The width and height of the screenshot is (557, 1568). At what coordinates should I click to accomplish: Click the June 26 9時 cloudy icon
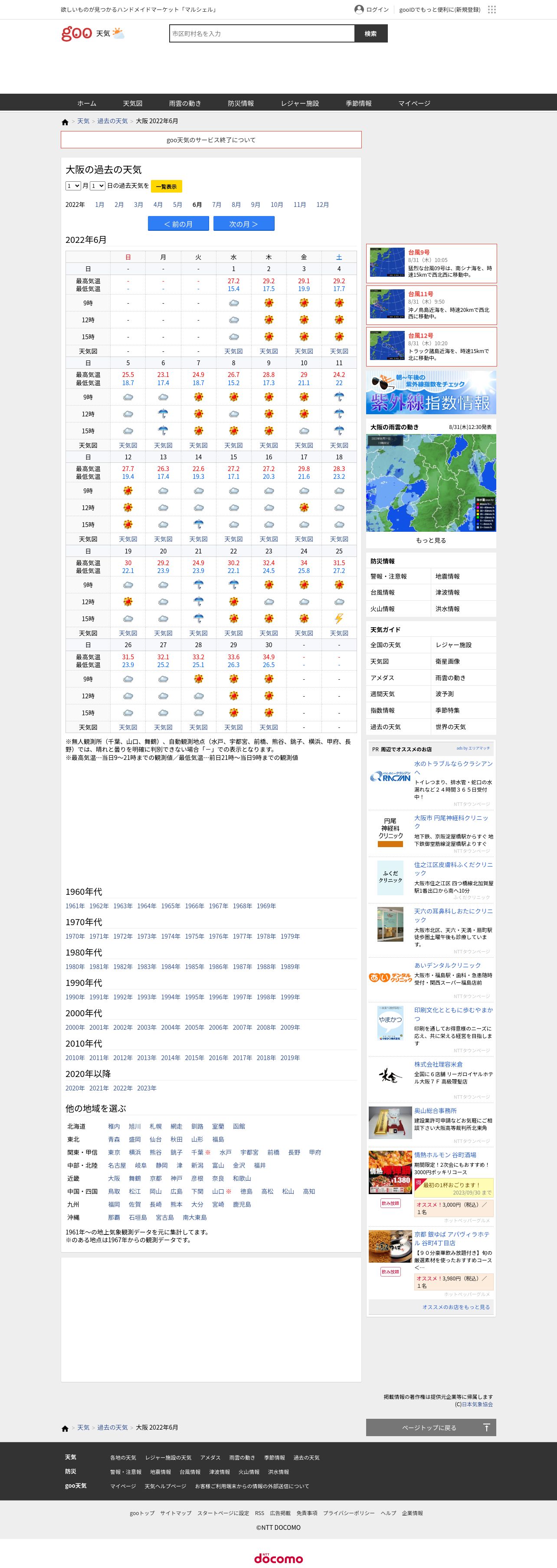128,679
